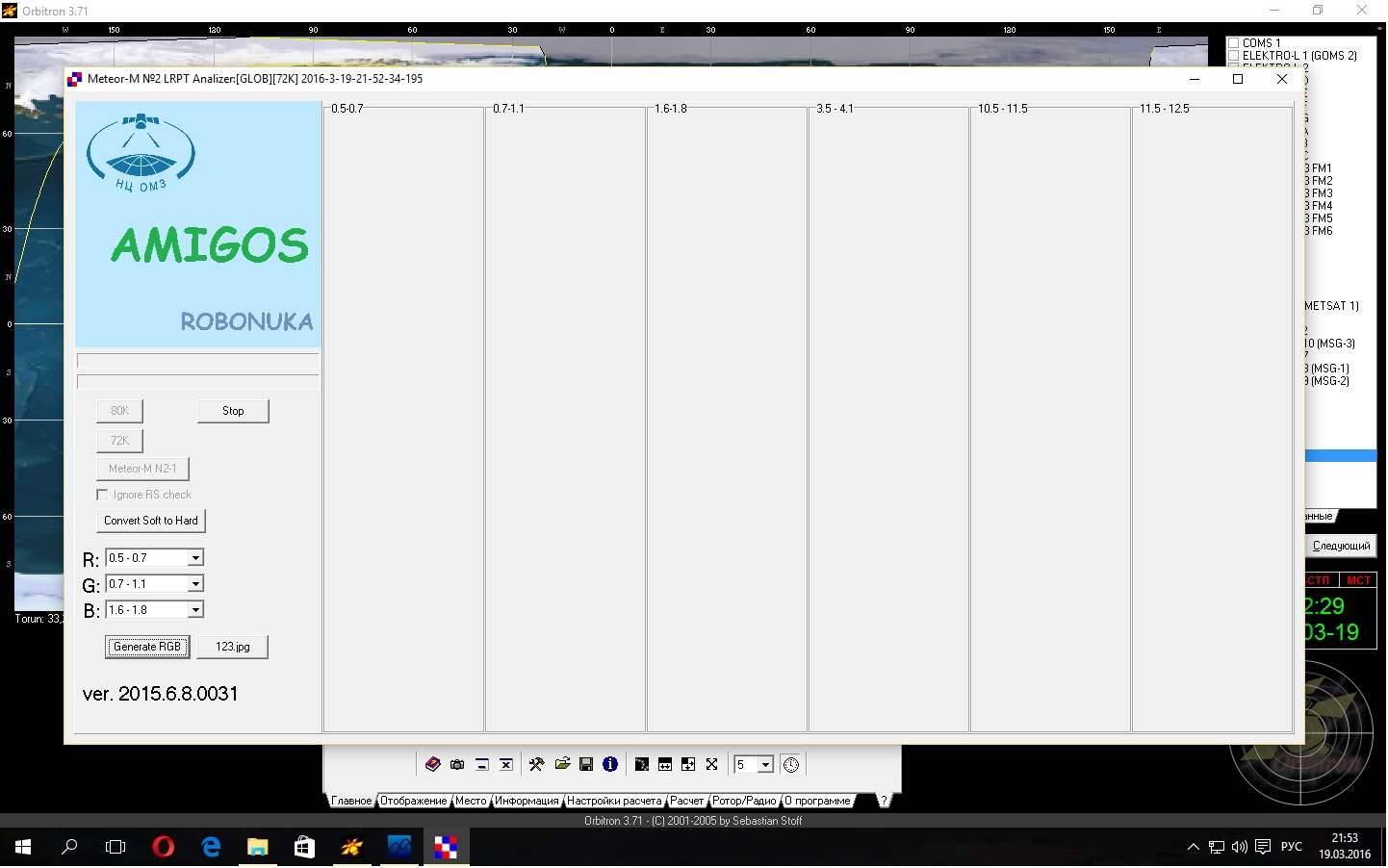Click the МСТ time label in Orbitron

pos(1358,581)
